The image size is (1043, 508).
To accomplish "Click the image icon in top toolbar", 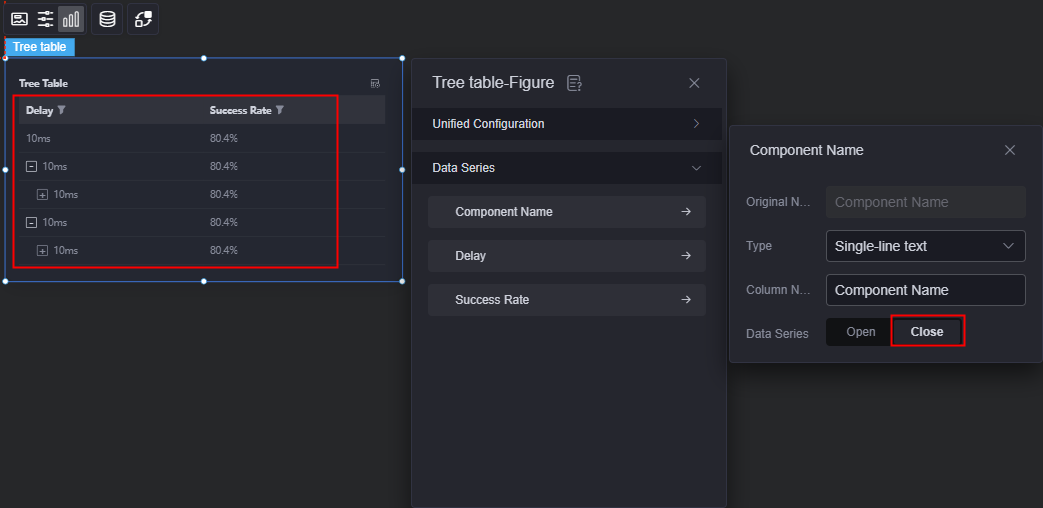I will click(19, 19).
